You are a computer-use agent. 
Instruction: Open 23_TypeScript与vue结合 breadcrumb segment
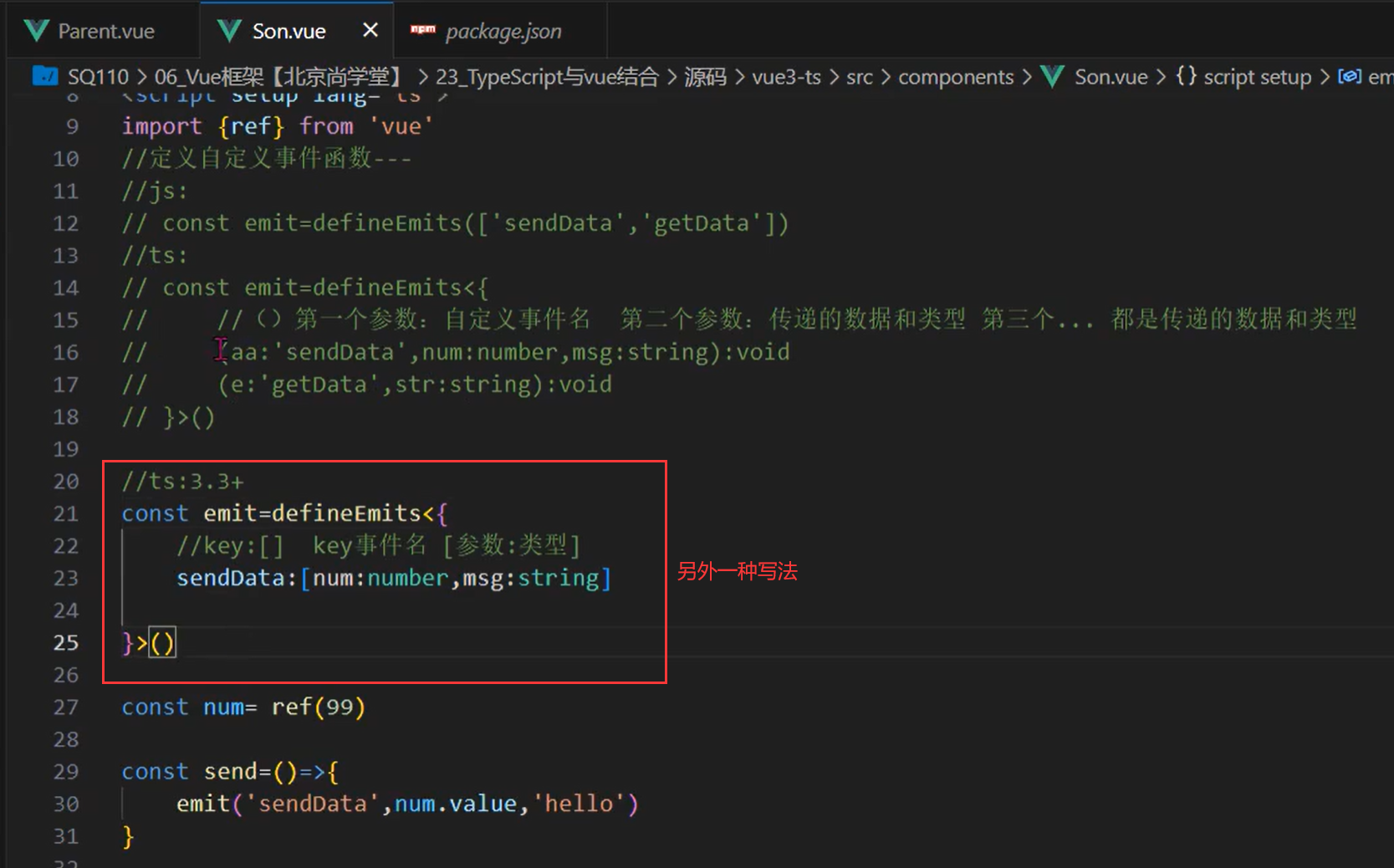pos(548,77)
